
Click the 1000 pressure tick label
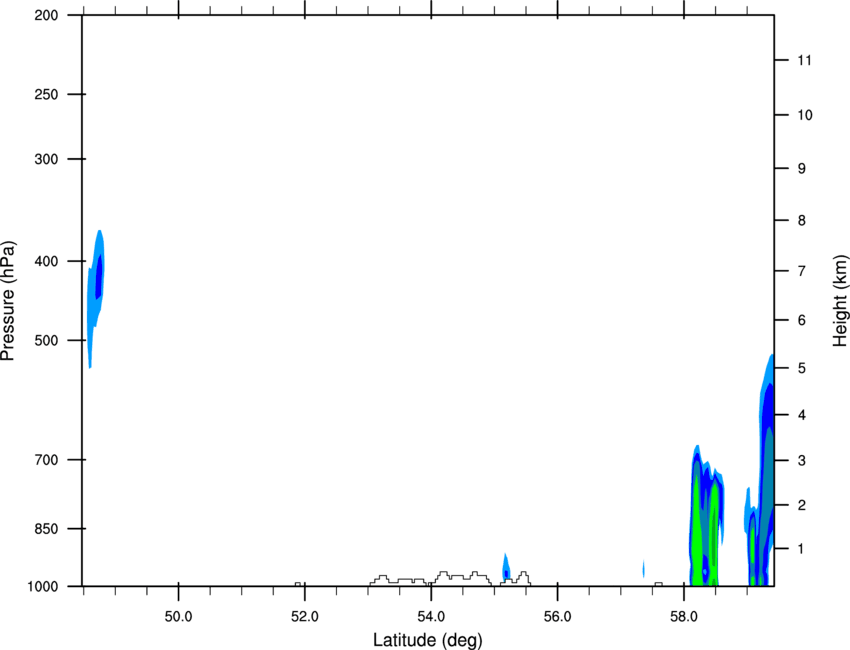pyautogui.click(x=42, y=587)
